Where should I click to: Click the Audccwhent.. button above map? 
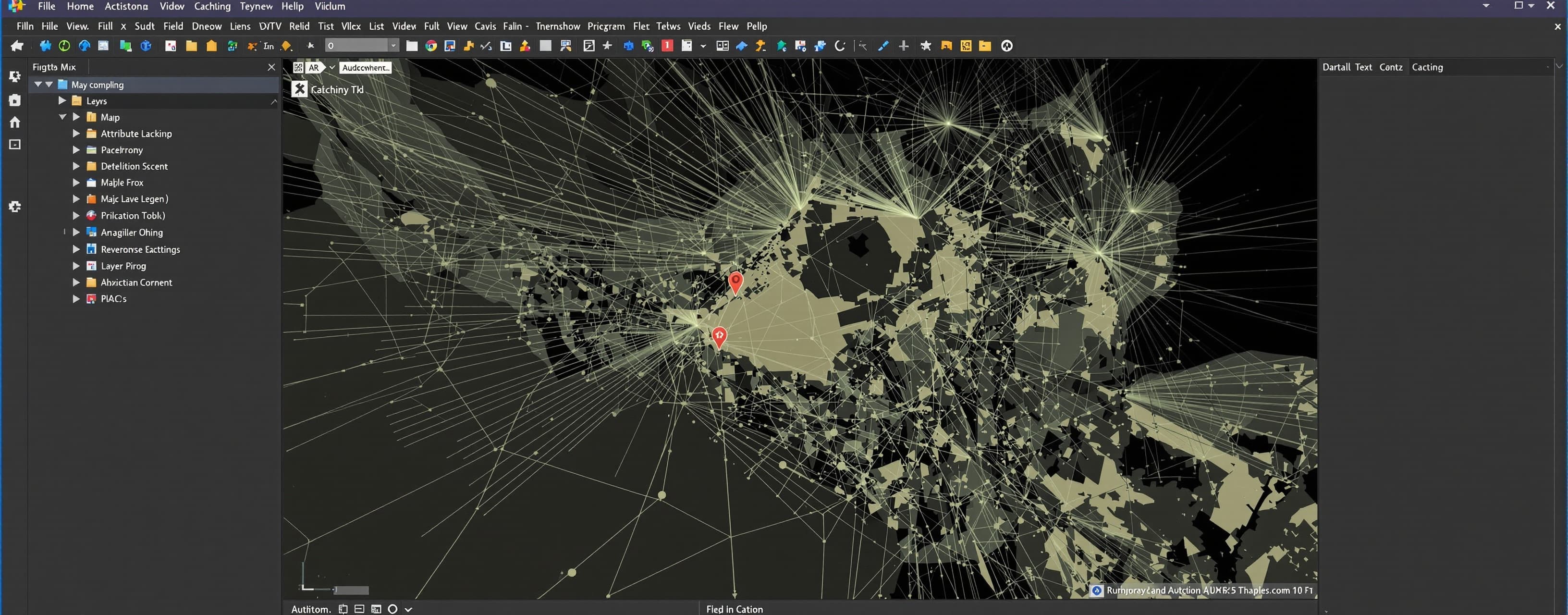click(x=365, y=68)
